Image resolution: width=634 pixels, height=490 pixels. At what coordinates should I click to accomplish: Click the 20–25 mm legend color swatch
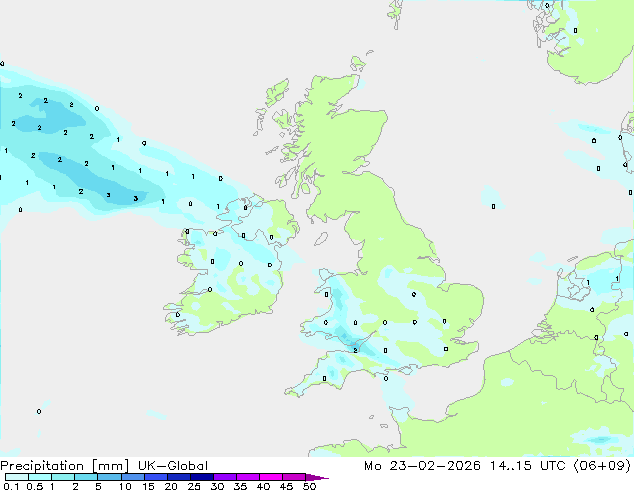(178, 477)
